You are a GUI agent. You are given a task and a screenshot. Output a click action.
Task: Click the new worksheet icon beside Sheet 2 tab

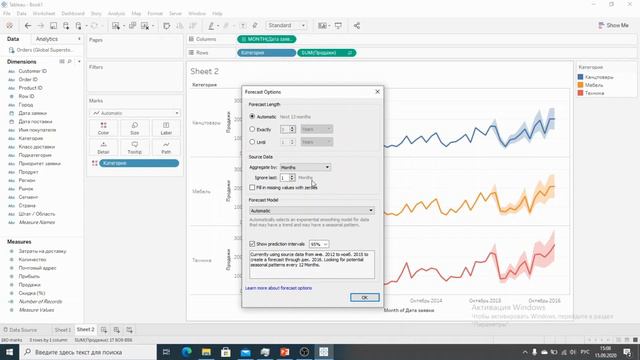[x=104, y=330]
